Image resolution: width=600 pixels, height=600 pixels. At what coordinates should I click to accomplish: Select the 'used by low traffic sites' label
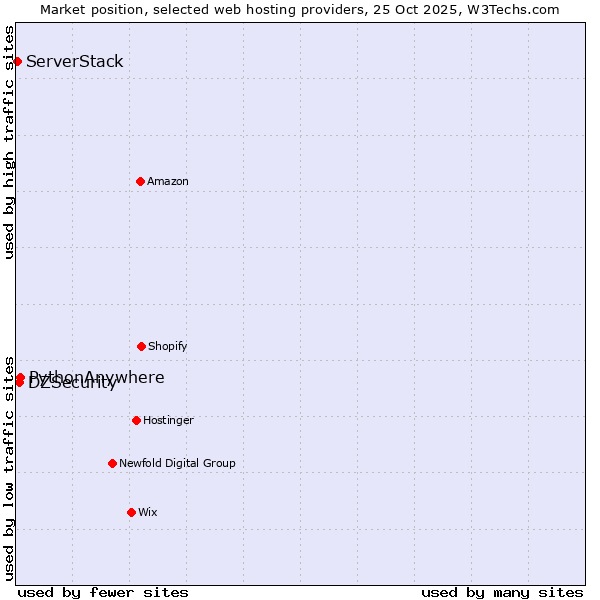click(x=9, y=467)
